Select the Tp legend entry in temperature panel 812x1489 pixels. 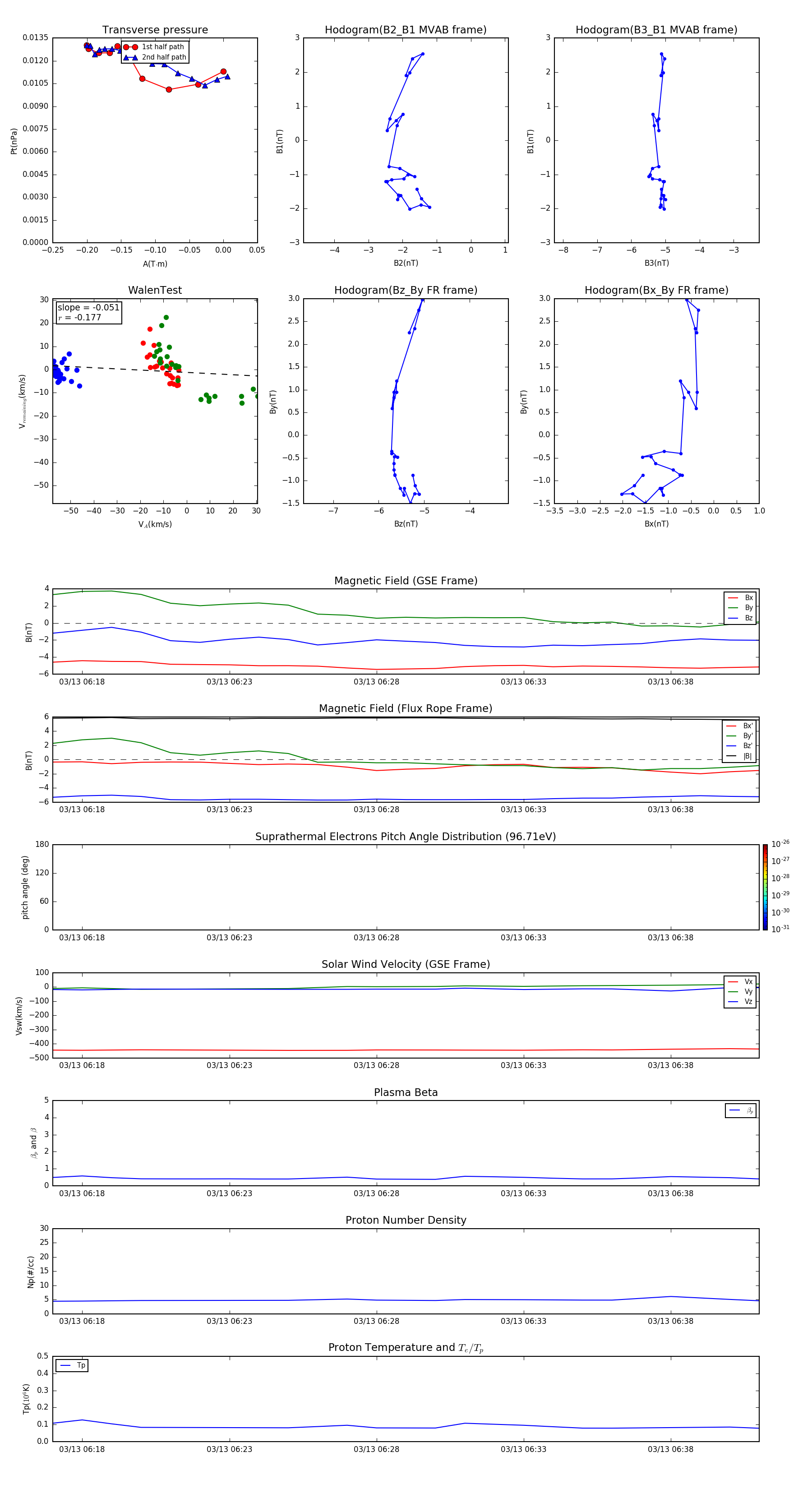(72, 1365)
